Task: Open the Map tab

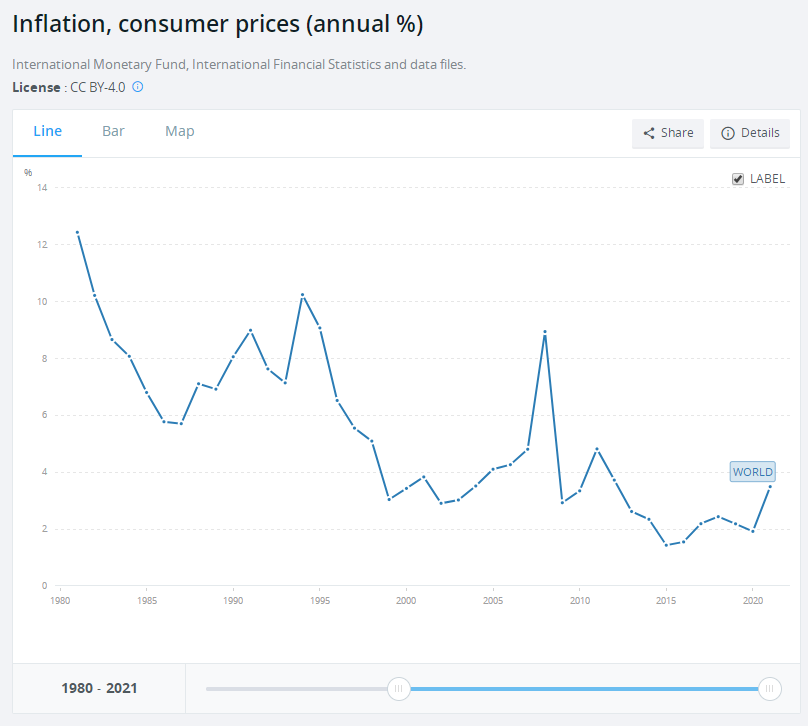Action: pos(180,132)
